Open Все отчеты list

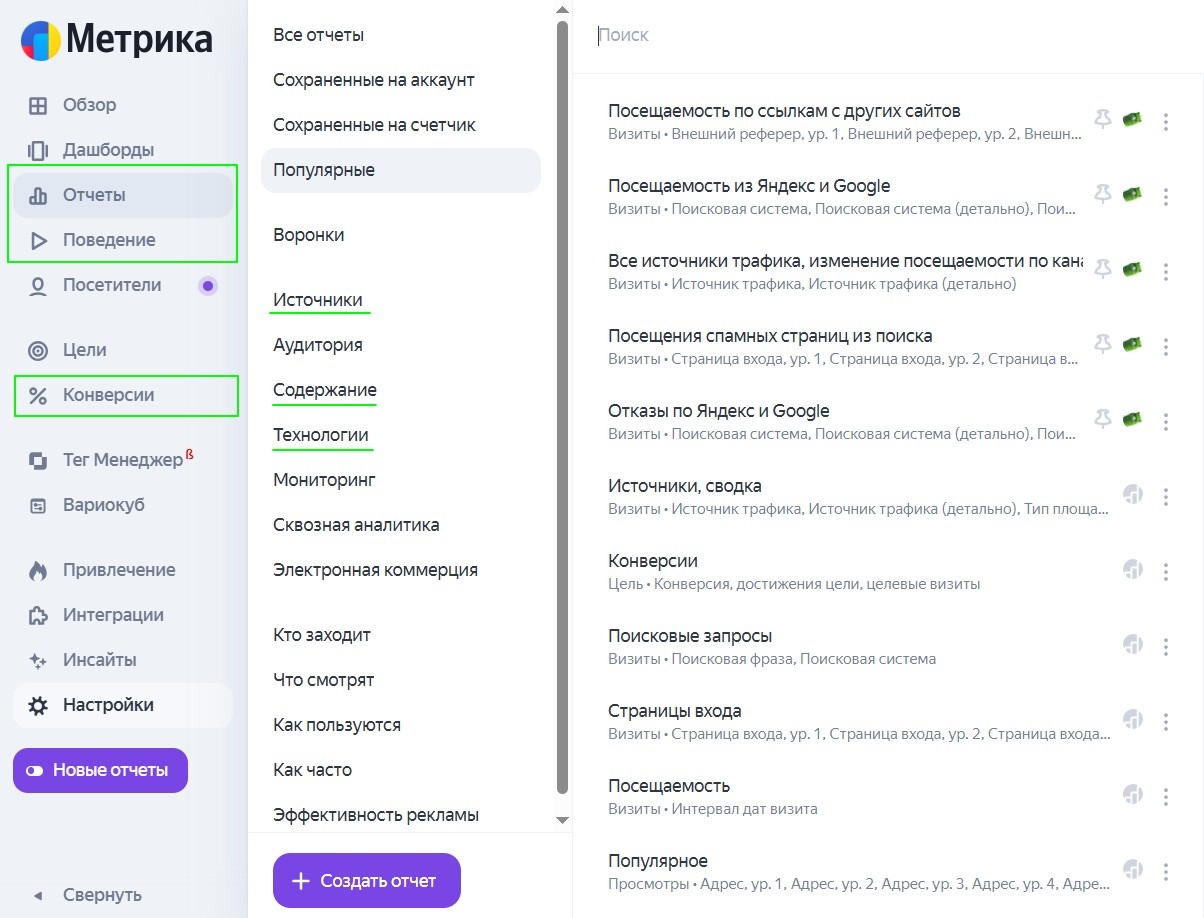pyautogui.click(x=318, y=34)
